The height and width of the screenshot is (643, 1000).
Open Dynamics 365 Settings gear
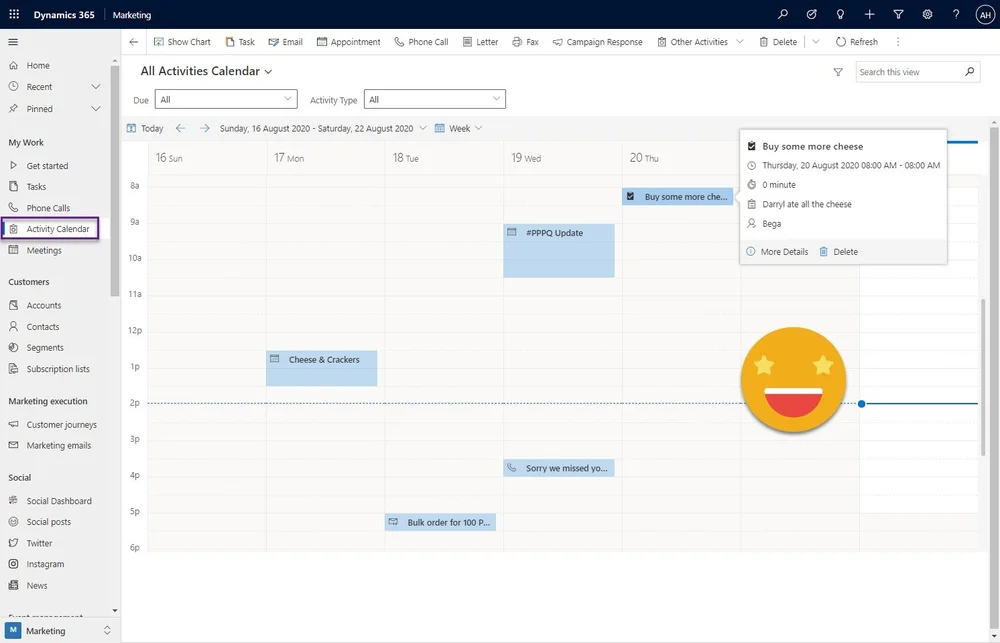pos(926,14)
